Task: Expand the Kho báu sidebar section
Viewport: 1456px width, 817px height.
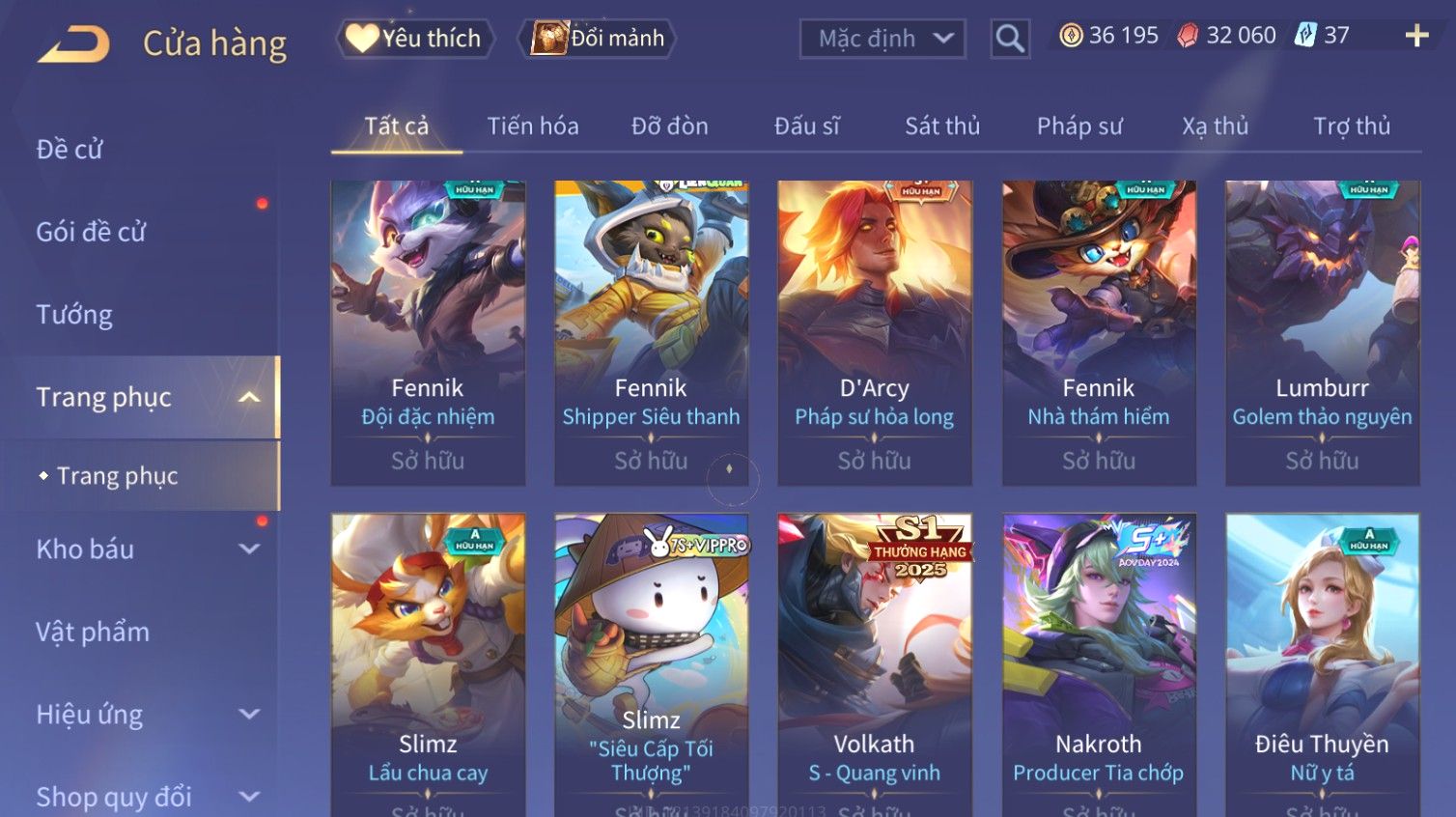Action: tap(249, 549)
